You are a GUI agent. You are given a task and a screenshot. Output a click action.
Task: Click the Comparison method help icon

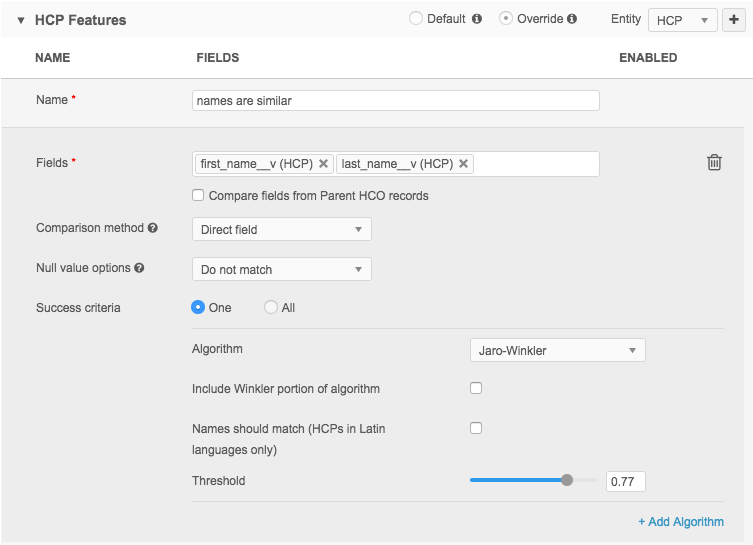click(x=153, y=228)
